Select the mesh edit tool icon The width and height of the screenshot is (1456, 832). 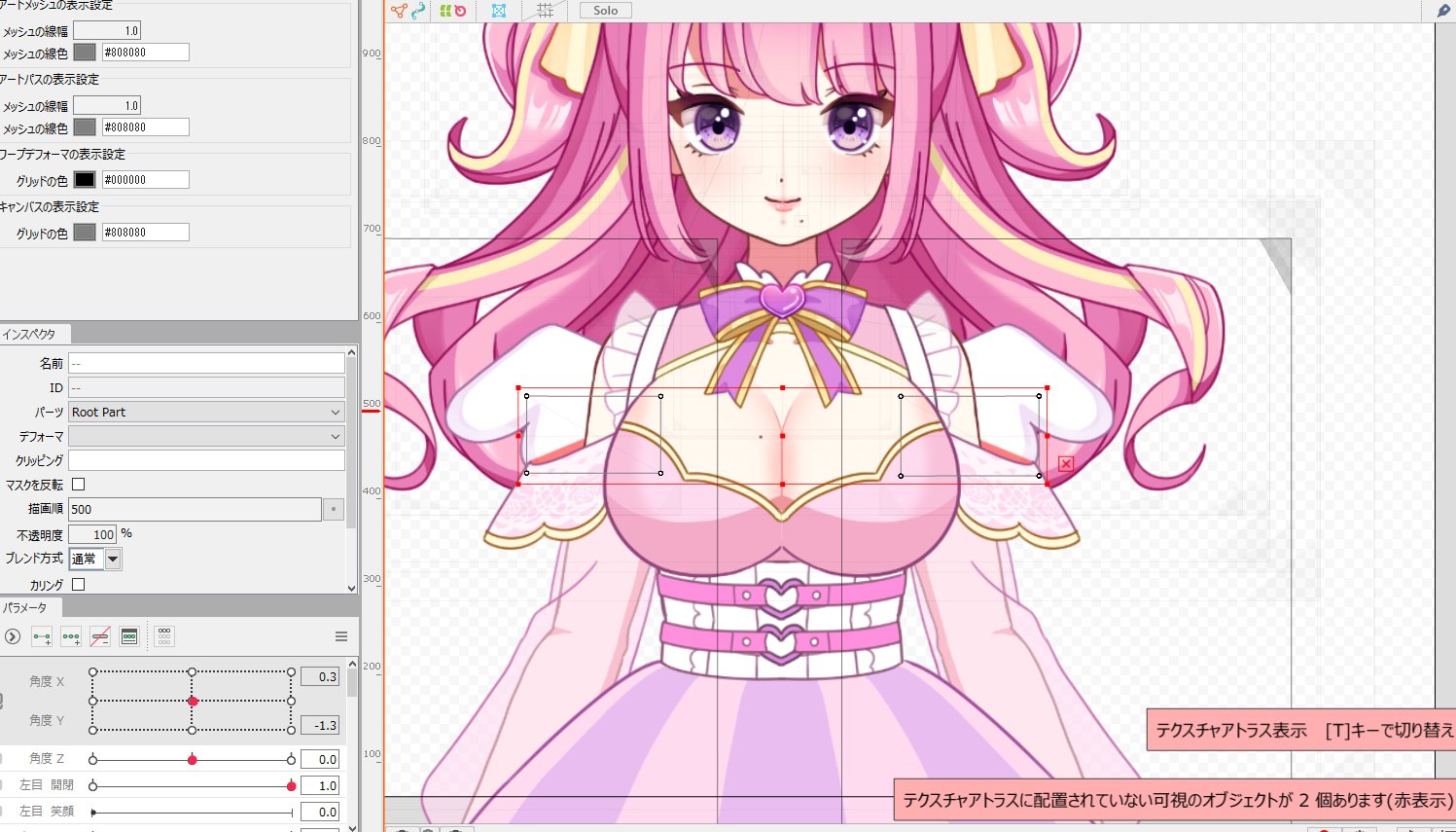(399, 11)
